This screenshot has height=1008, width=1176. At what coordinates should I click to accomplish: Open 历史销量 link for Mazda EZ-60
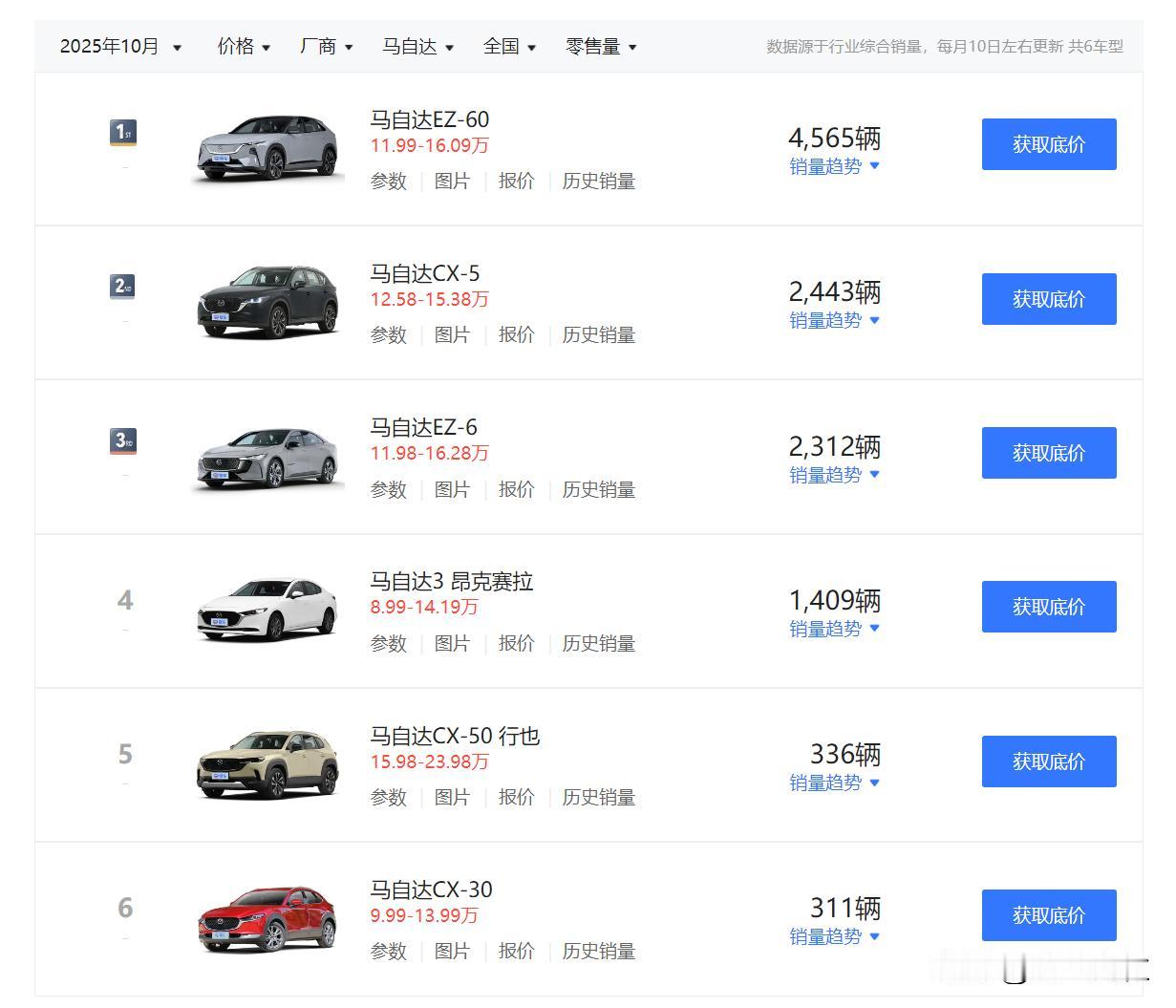(598, 182)
